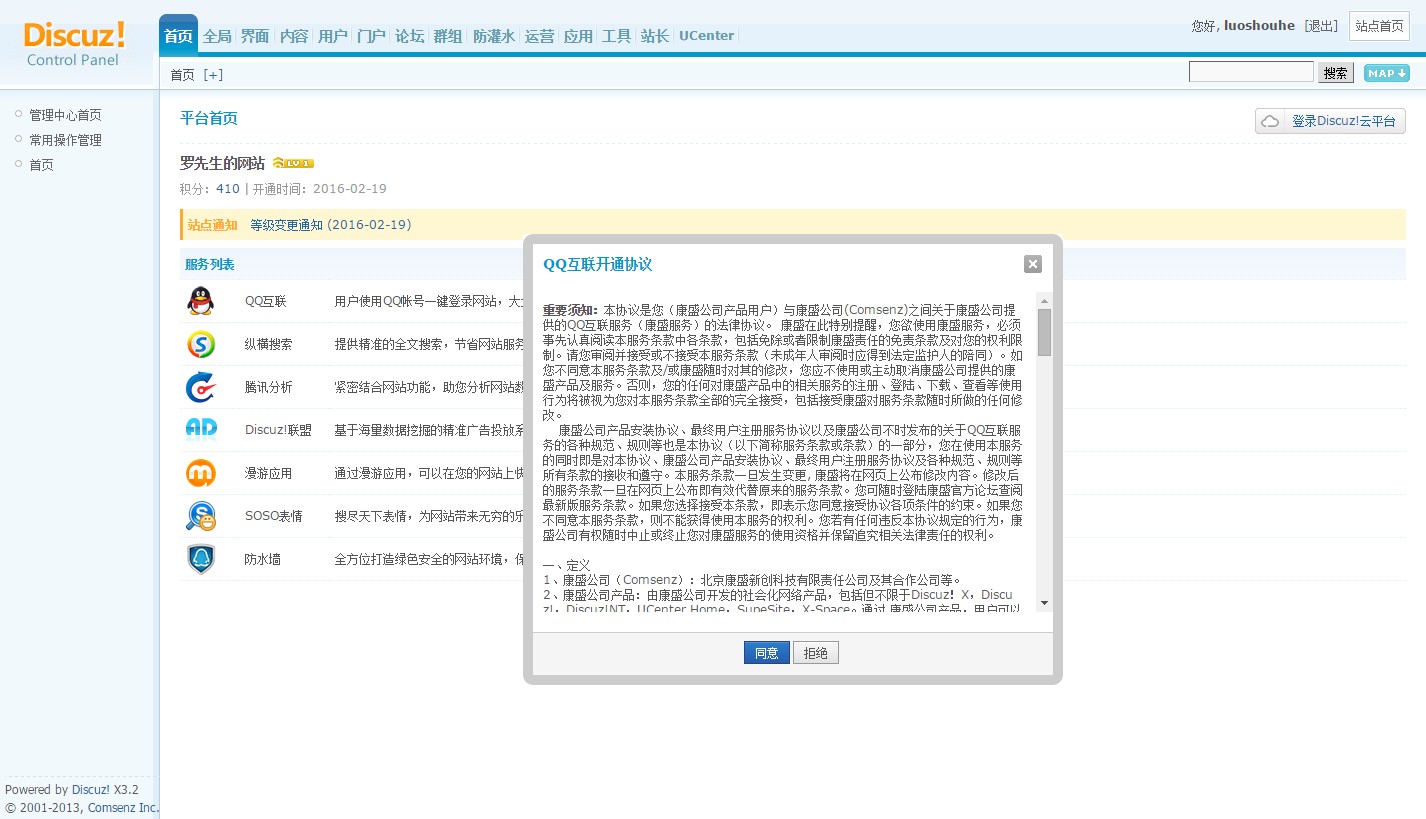Click the cloud icon on 登录Discuz!云平台
1426x819 pixels.
(1271, 121)
